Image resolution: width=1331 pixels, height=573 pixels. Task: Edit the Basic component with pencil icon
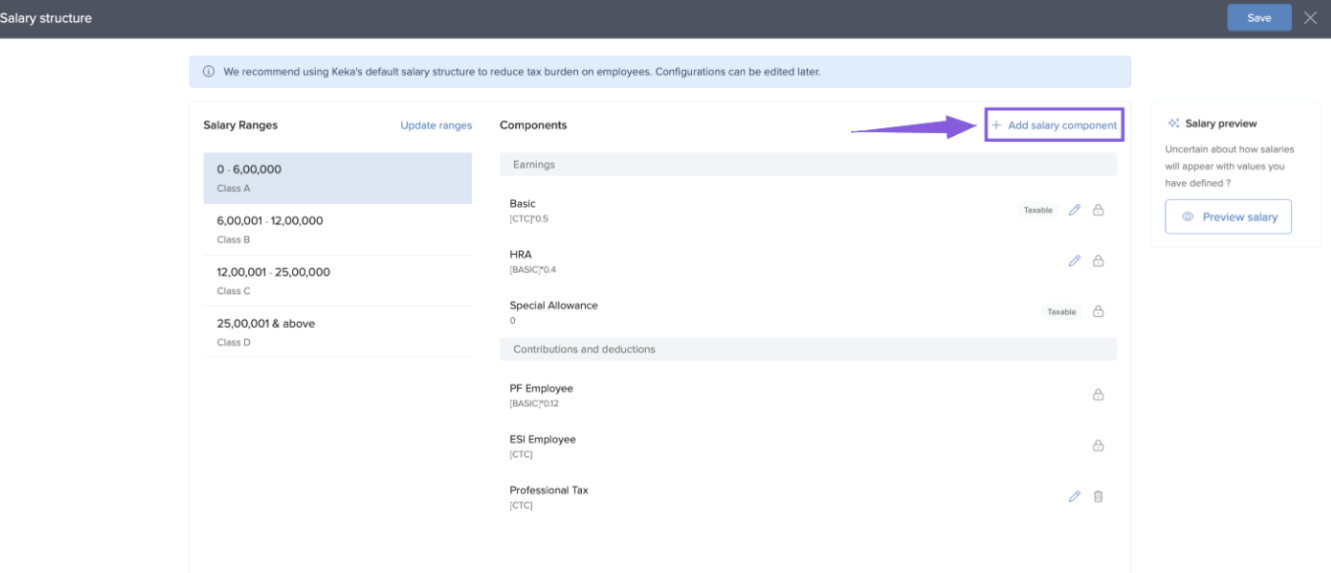(1075, 210)
